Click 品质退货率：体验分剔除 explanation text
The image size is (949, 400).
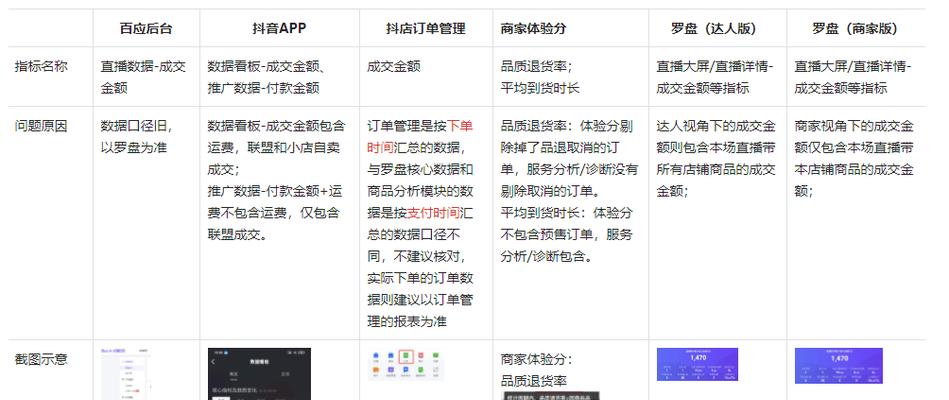coord(569,159)
